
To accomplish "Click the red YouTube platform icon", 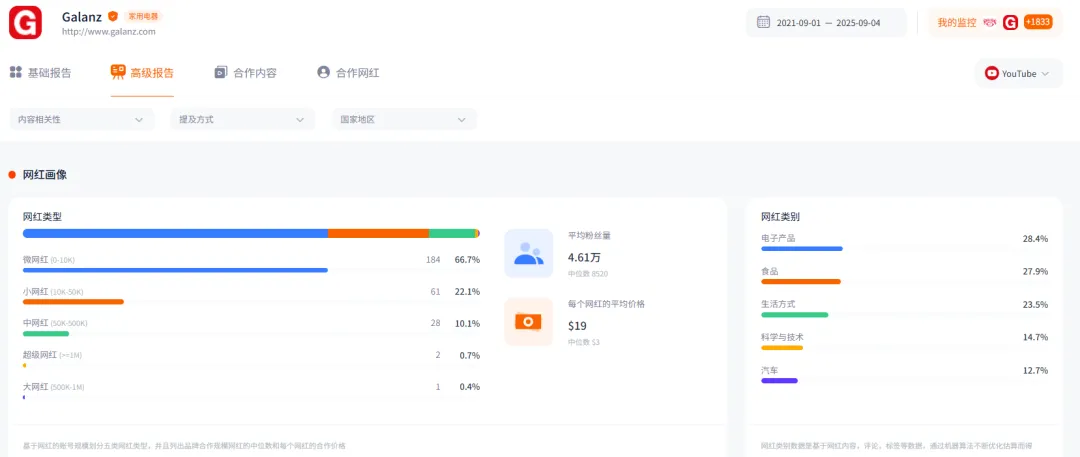I will pyautogui.click(x=992, y=73).
